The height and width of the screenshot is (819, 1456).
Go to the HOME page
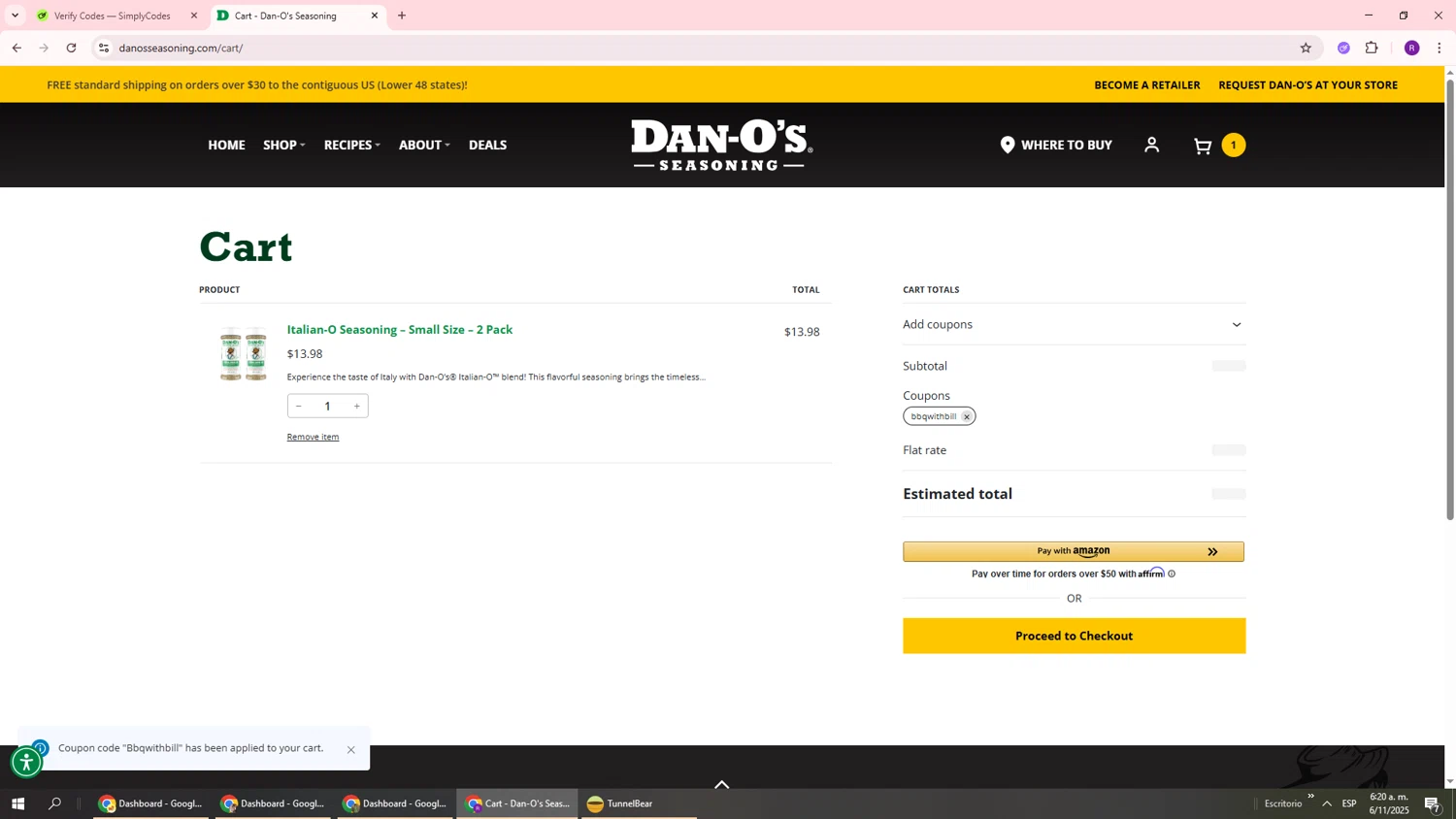[x=226, y=145]
